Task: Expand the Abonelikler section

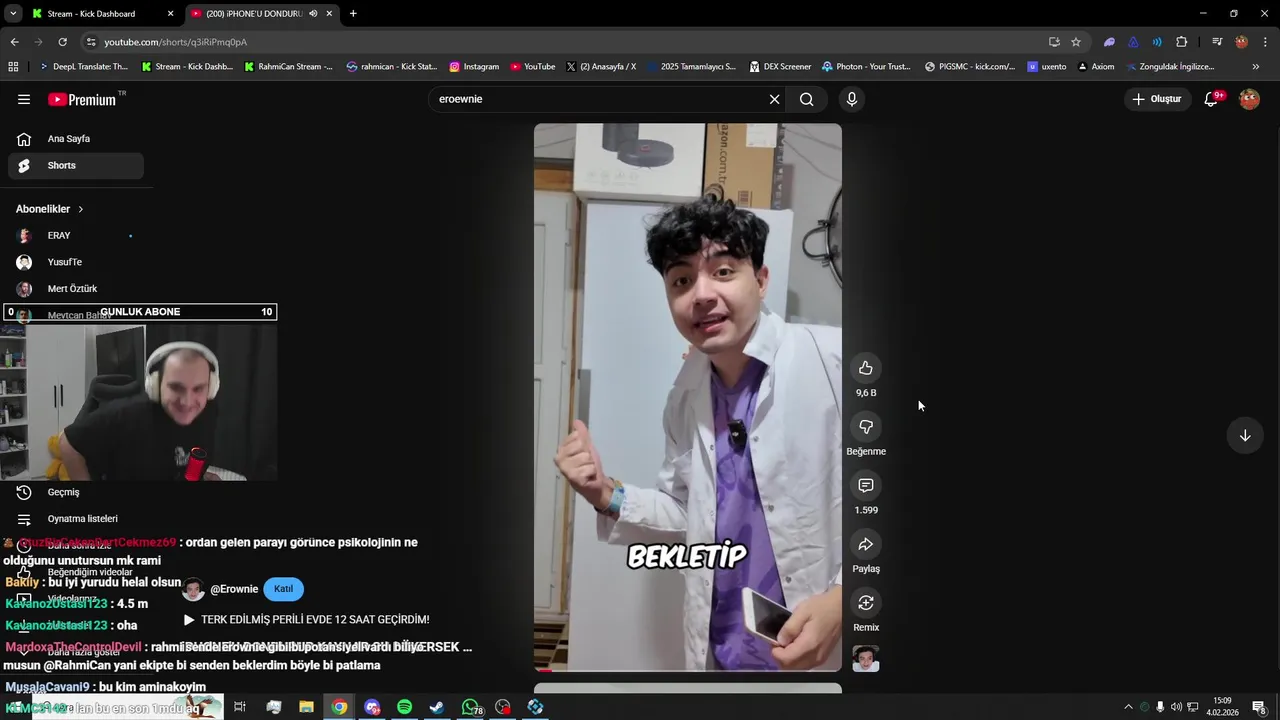Action: tap(50, 209)
